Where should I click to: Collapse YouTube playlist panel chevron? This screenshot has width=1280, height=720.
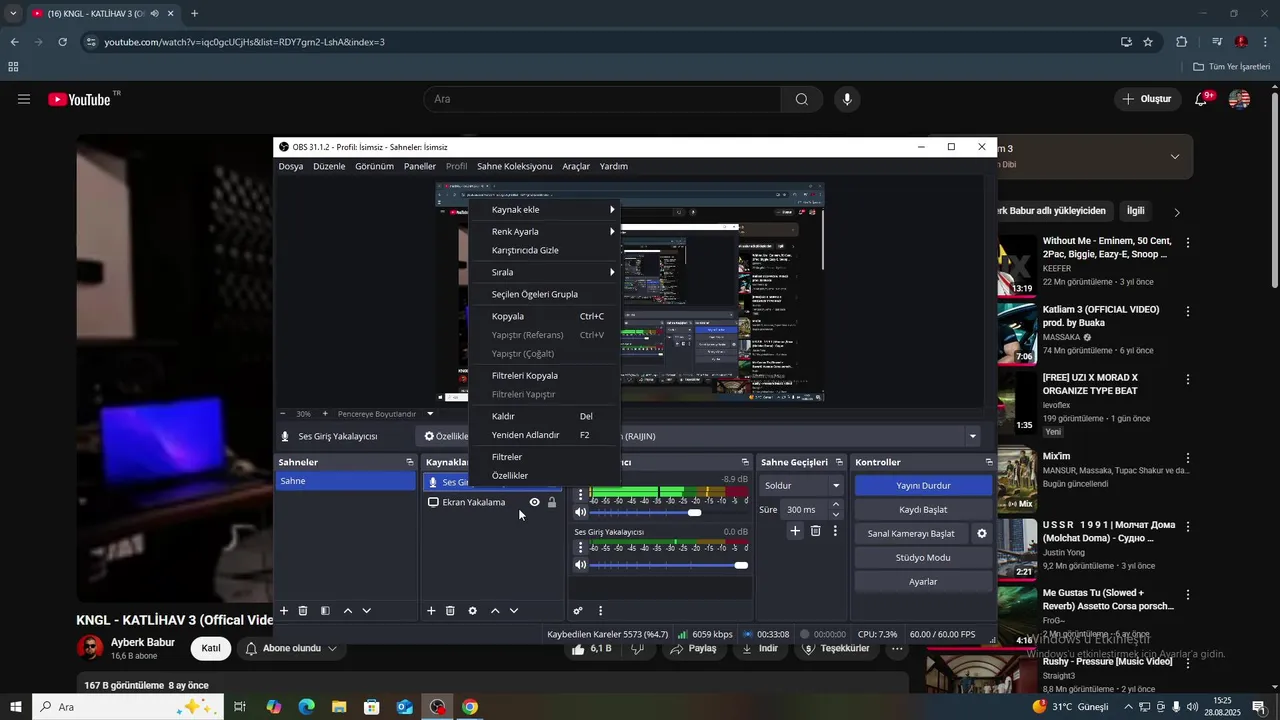click(1175, 156)
